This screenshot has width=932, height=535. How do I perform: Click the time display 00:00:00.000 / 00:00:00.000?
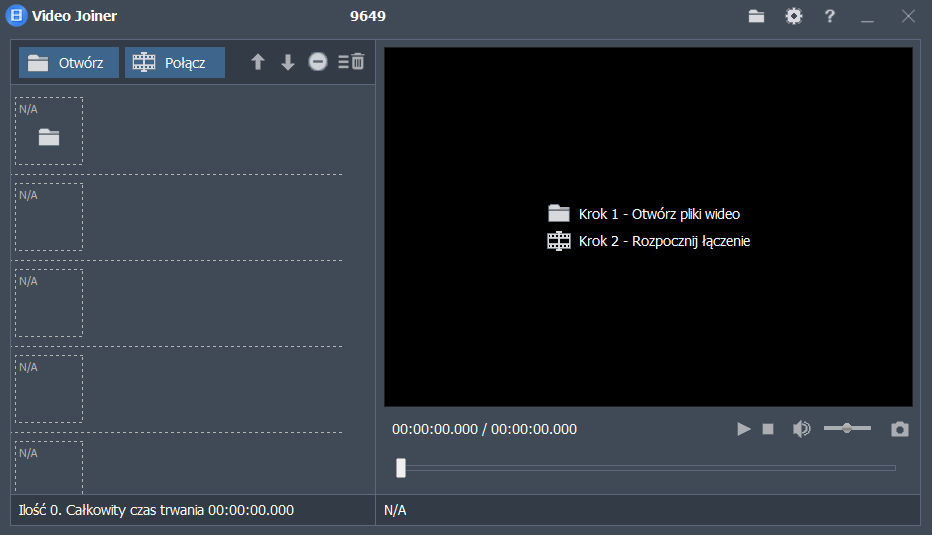(484, 429)
